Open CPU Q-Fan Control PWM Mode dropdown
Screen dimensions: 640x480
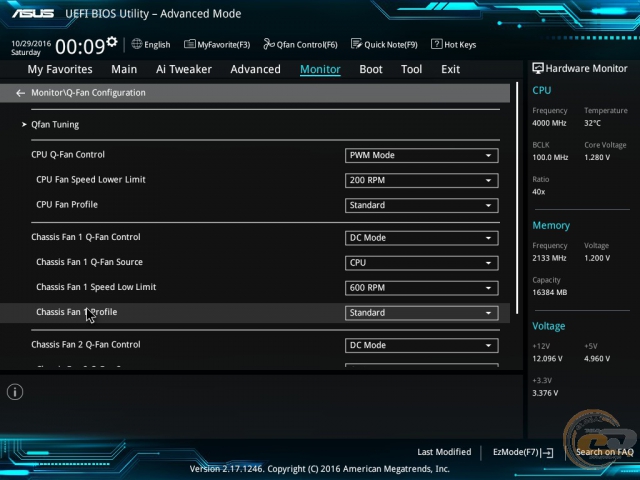click(421, 156)
